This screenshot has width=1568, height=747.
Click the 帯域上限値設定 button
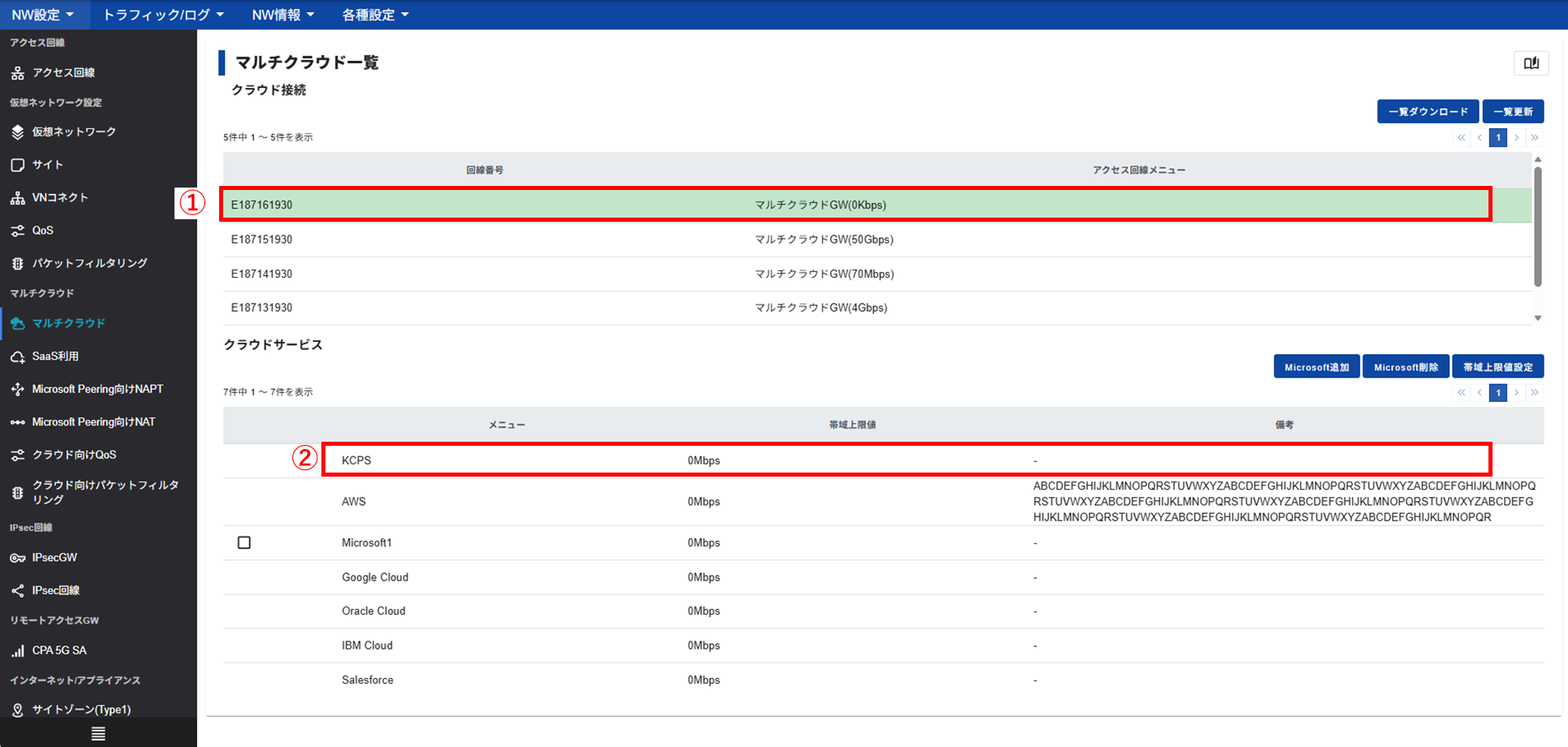click(x=1497, y=367)
